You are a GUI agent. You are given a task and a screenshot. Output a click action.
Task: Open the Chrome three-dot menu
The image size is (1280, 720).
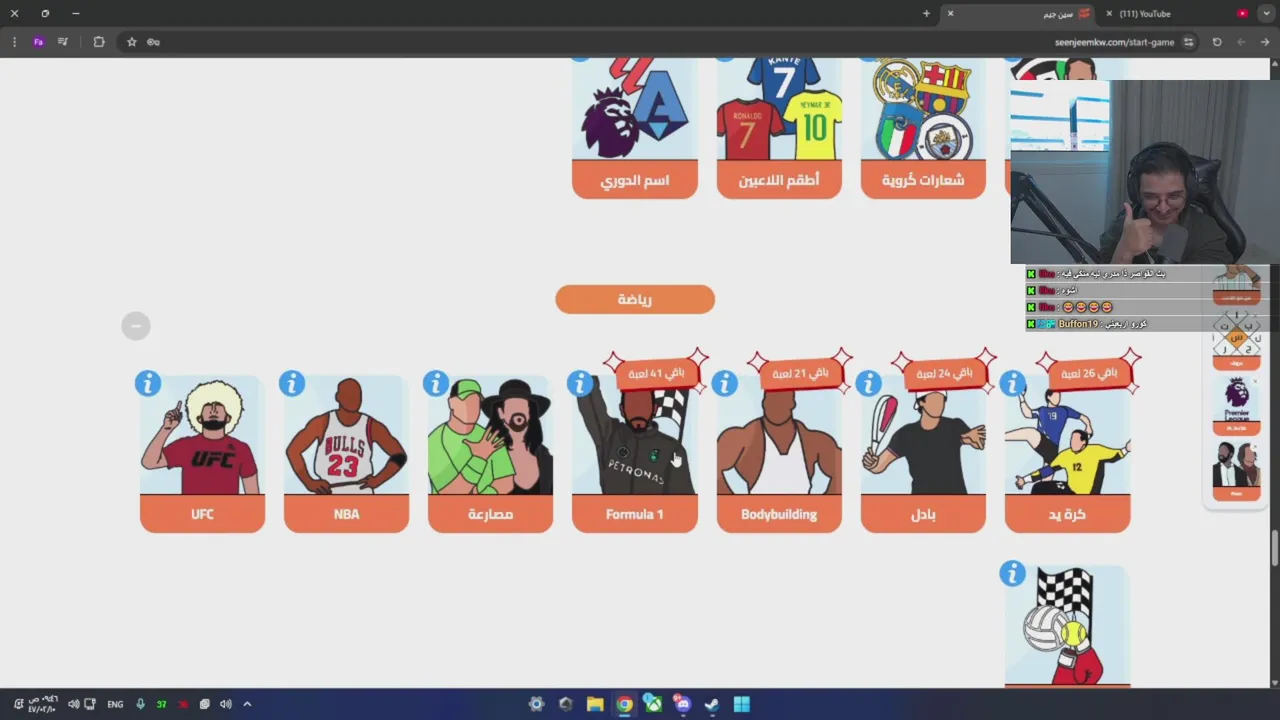coord(14,42)
